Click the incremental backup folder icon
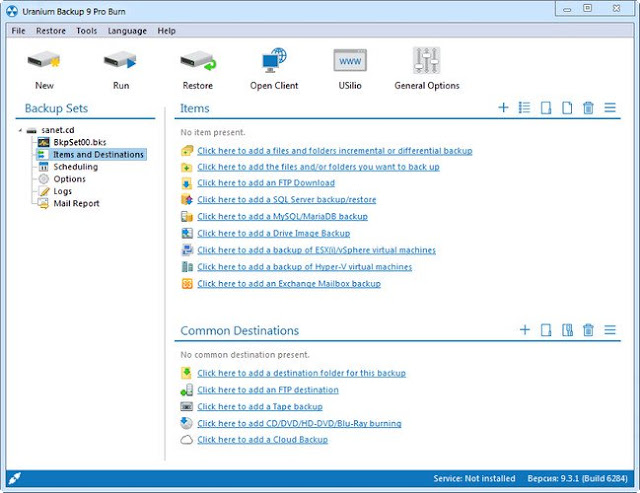Image resolution: width=640 pixels, height=493 pixels. 187,151
